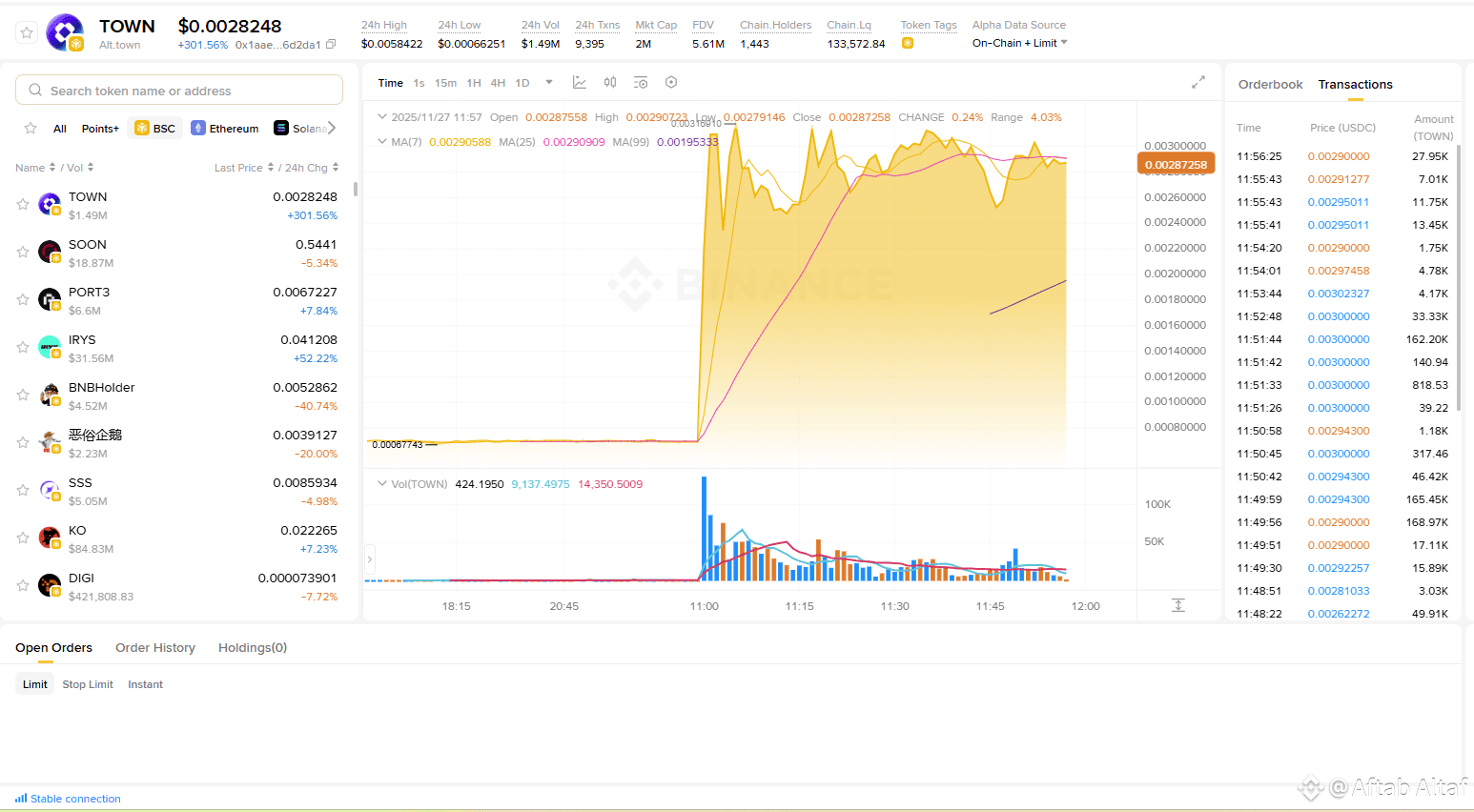The height and width of the screenshot is (812, 1474).
Task: Sort token list by Vol arrows
Action: [91, 168]
